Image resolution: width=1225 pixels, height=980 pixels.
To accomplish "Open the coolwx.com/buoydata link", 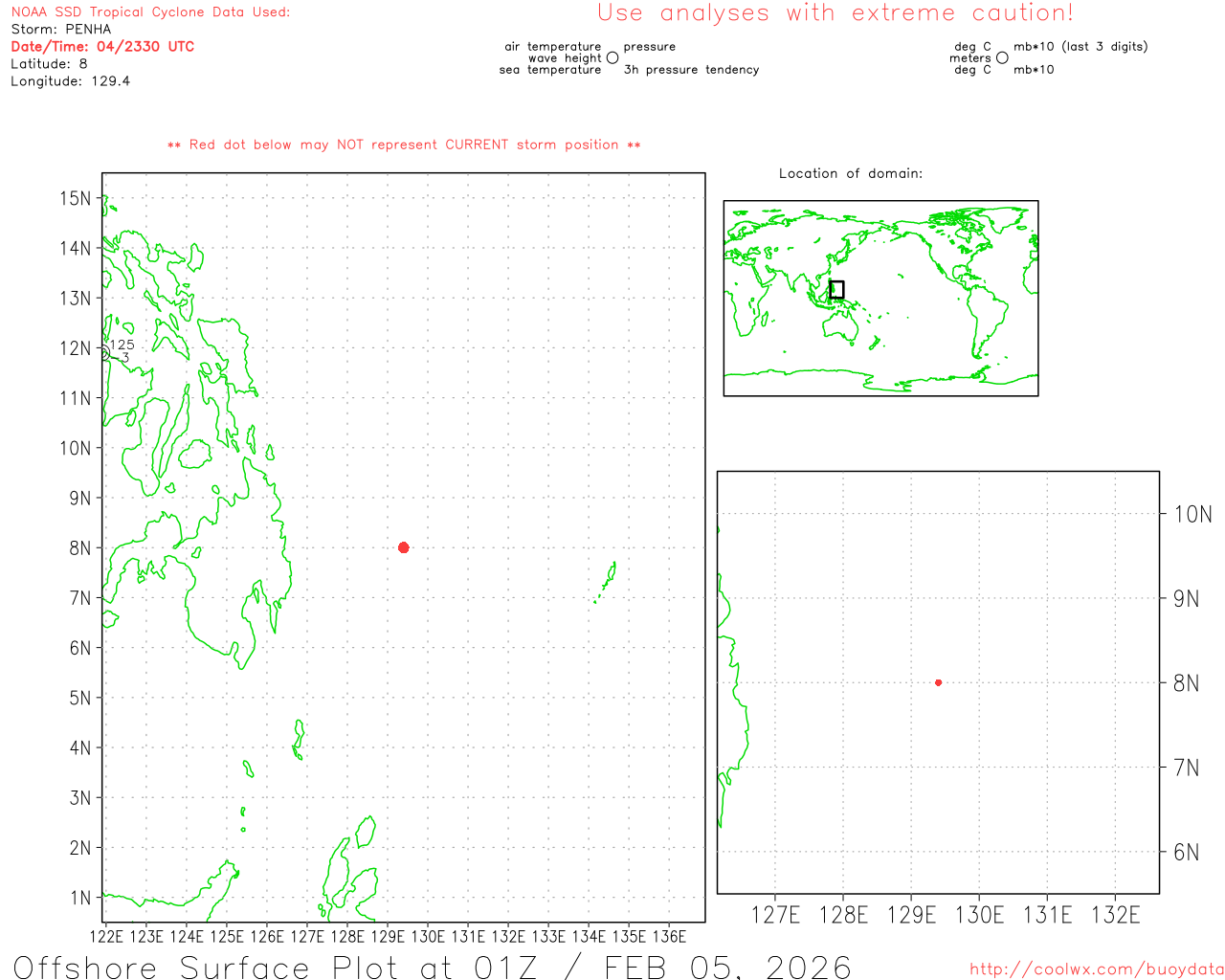I will coord(1096,969).
